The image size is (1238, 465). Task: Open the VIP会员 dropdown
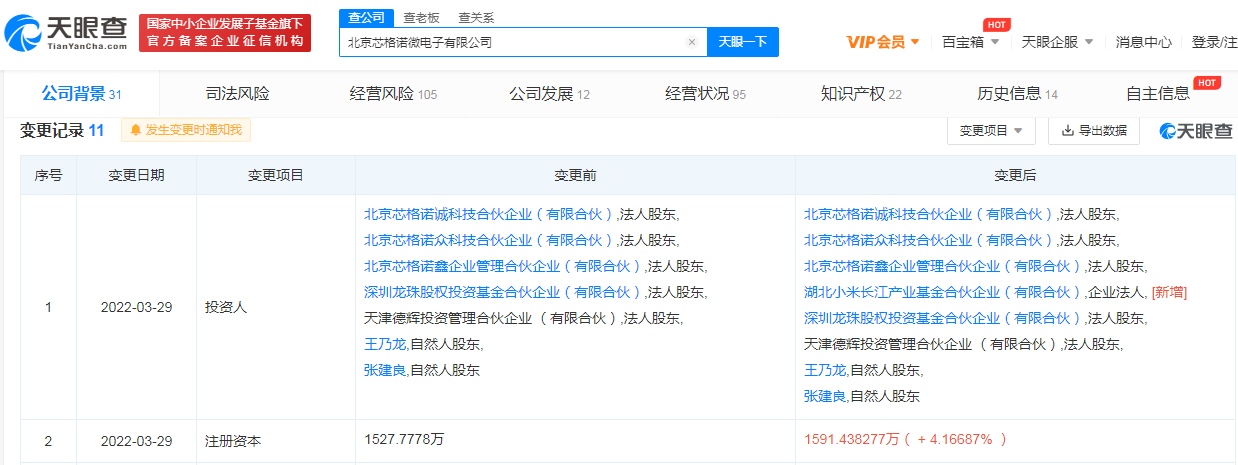click(883, 42)
